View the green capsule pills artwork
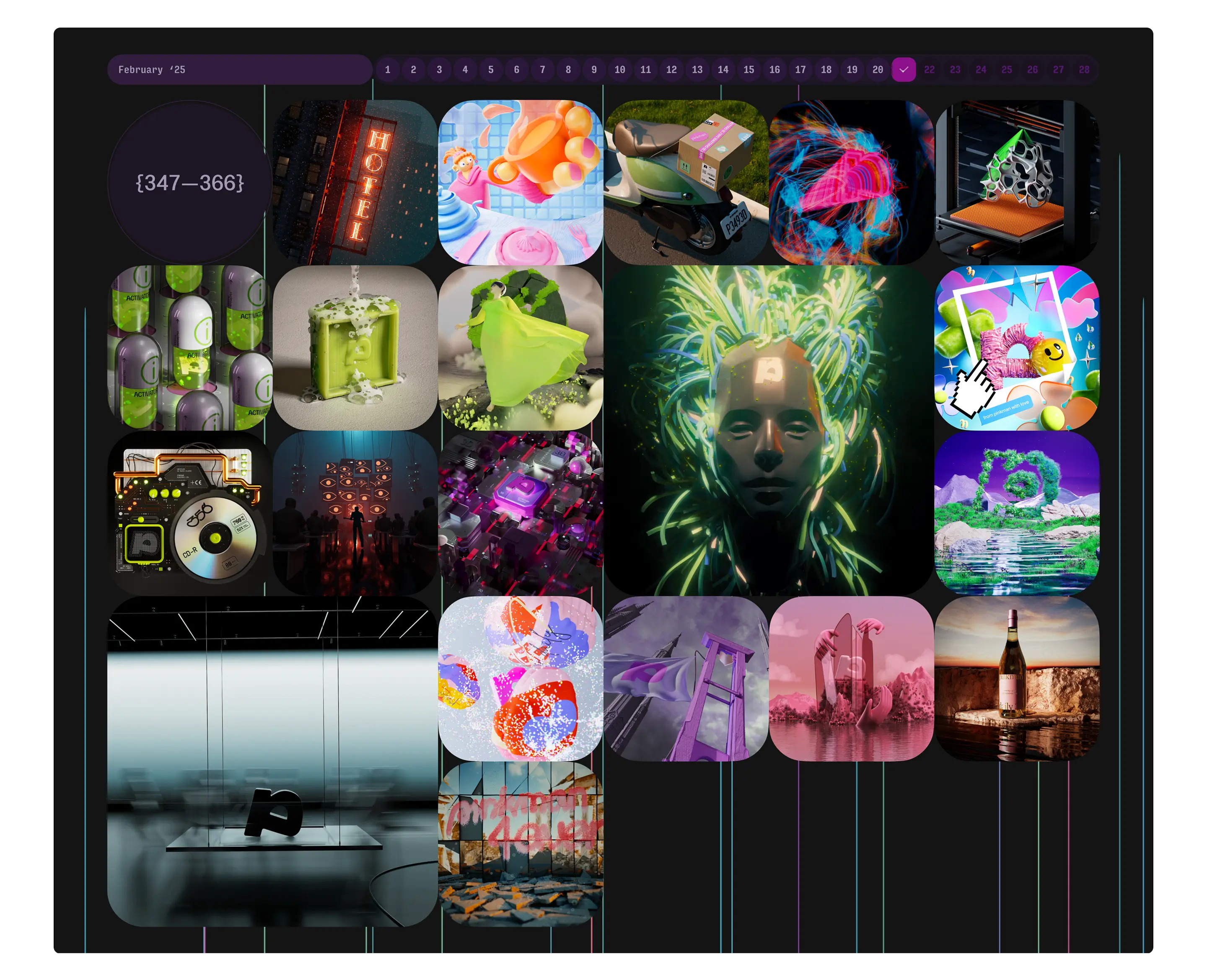Image resolution: width=1207 pixels, height=980 pixels. pos(190,348)
